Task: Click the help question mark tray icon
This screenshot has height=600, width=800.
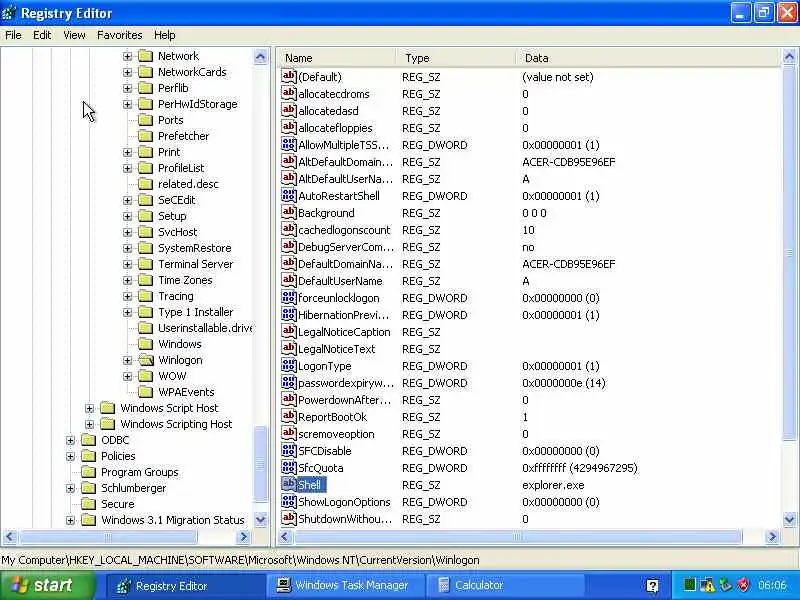Action: (652, 586)
